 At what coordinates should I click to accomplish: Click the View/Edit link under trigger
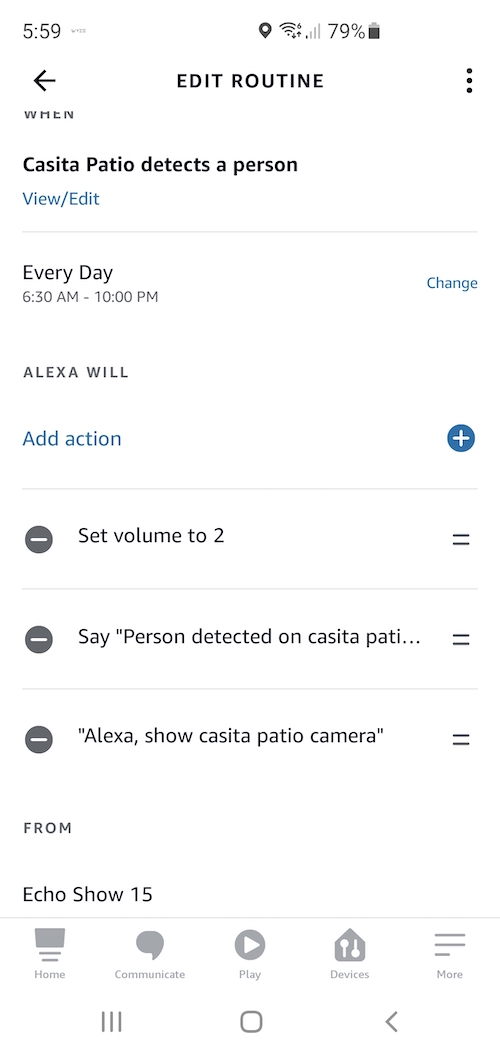tap(61, 199)
